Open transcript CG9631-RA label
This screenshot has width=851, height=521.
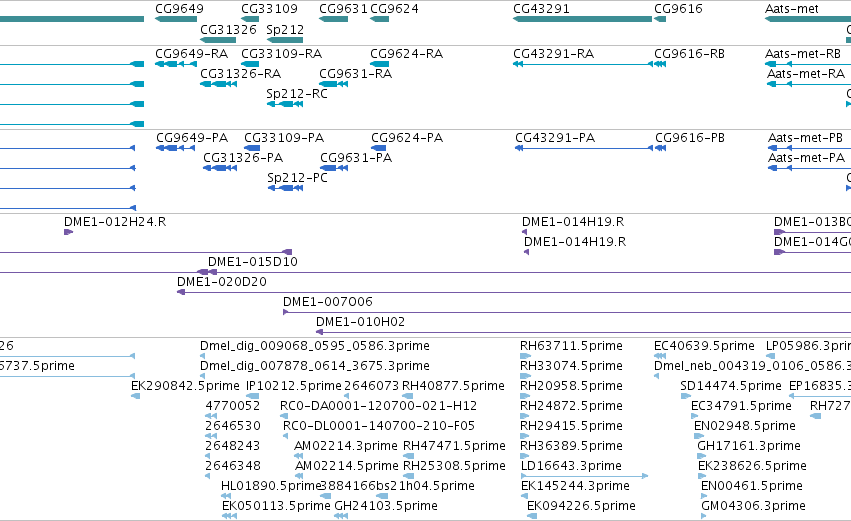click(x=355, y=74)
